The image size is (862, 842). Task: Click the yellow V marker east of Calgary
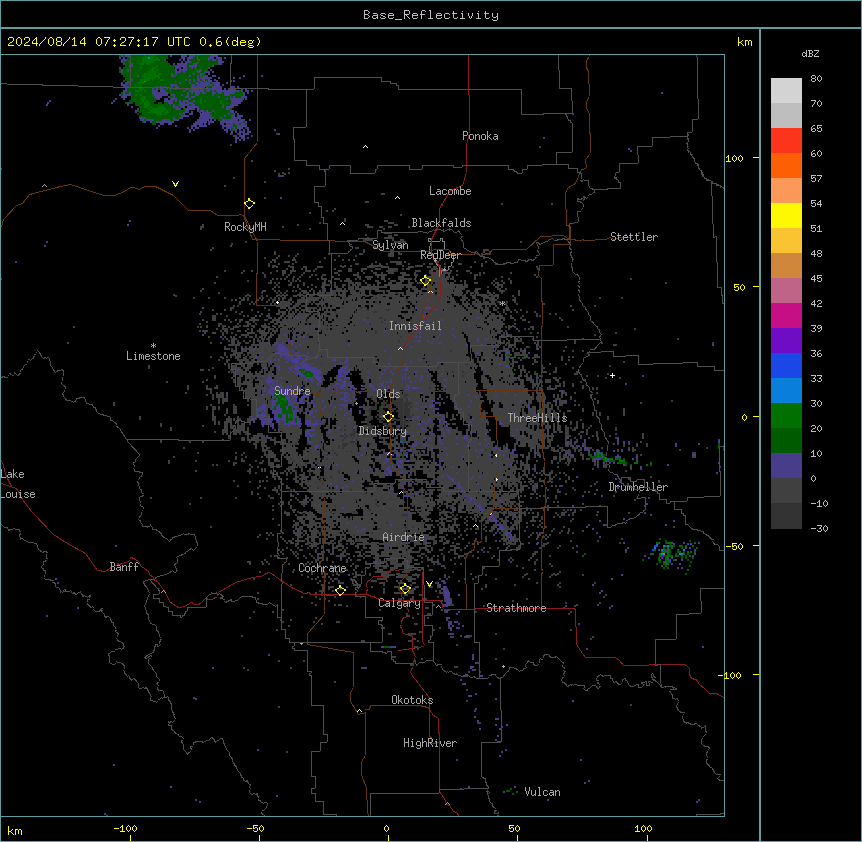point(429,584)
